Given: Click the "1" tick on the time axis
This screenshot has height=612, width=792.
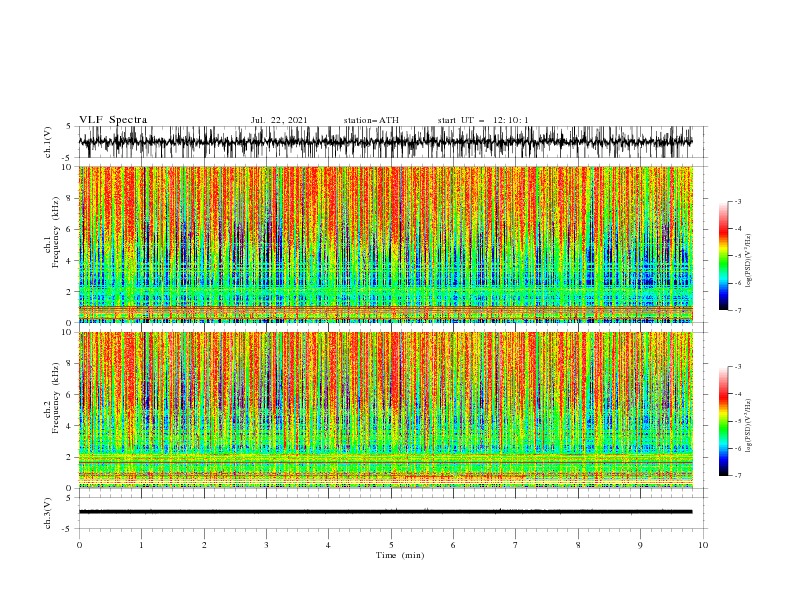Looking at the screenshot, I should (142, 545).
